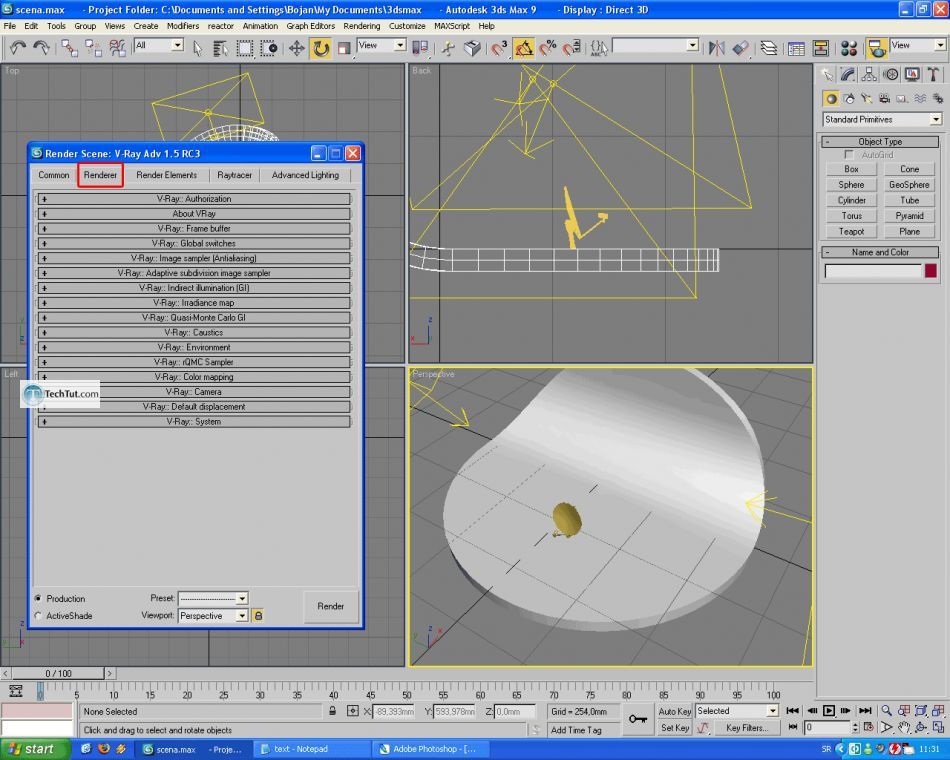Image resolution: width=950 pixels, height=760 pixels.
Task: Switch to Common tab in Render Scene
Action: [54, 175]
